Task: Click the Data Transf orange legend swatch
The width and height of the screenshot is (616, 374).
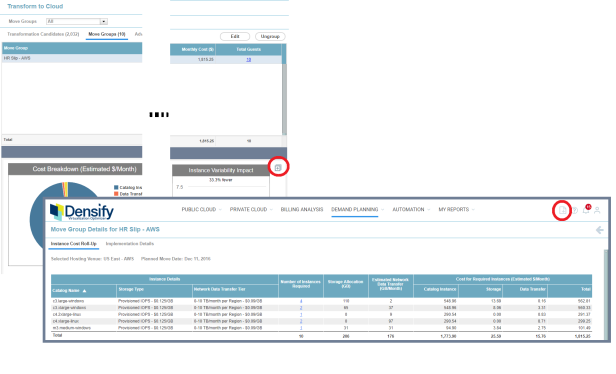Action: (x=116, y=194)
